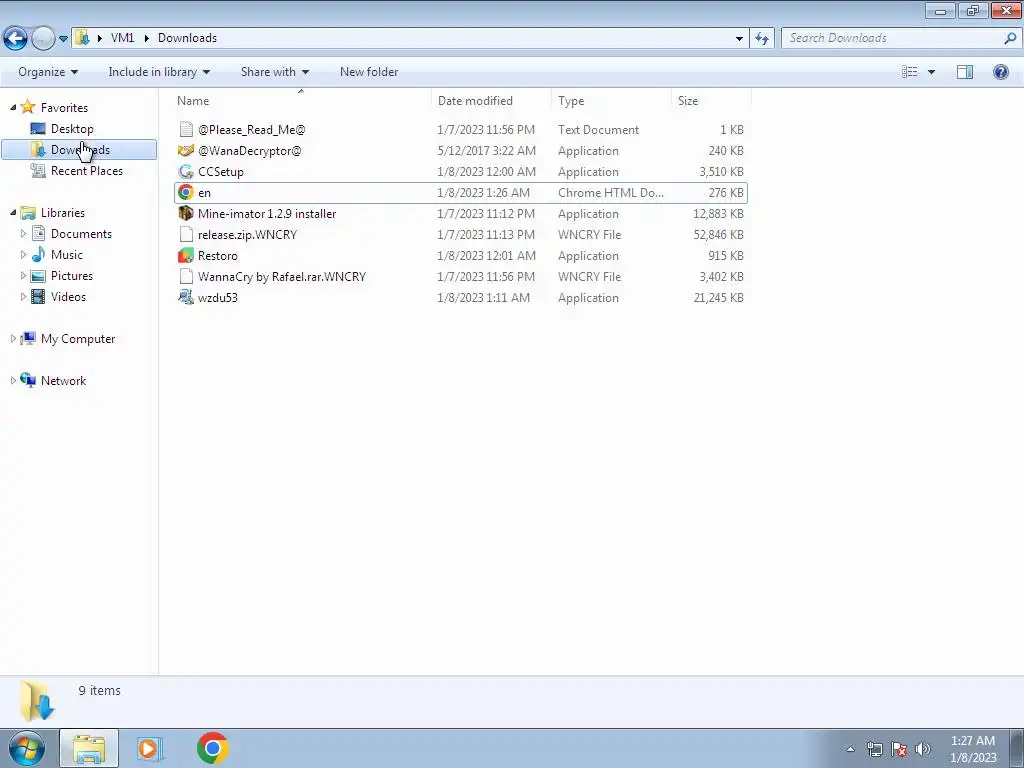This screenshot has height=768, width=1024.
Task: Click the file name Mine-imator 1.2.9 installer
Action: click(x=267, y=214)
